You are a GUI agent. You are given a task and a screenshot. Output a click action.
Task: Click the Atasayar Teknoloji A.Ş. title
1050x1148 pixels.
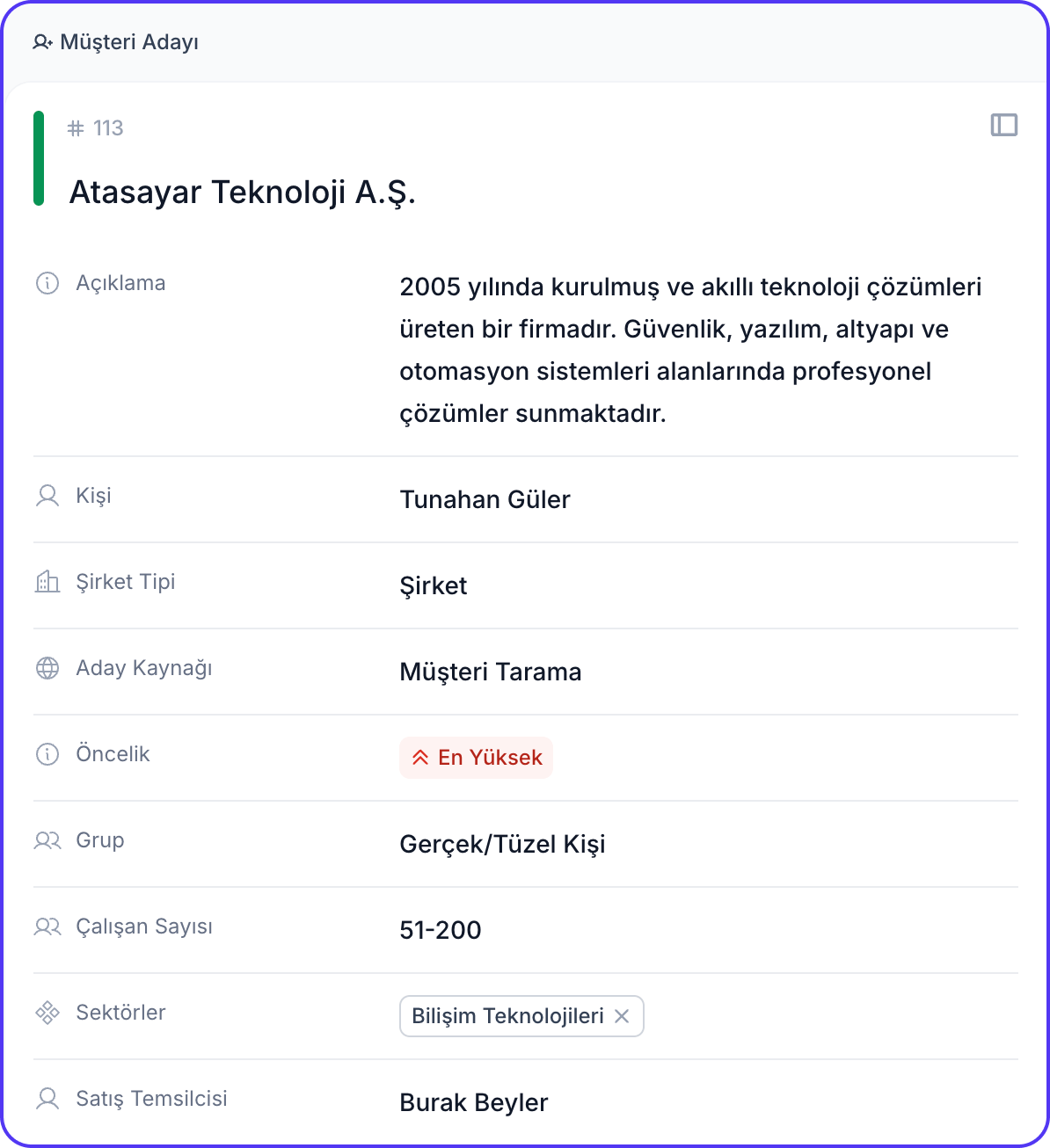[243, 193]
